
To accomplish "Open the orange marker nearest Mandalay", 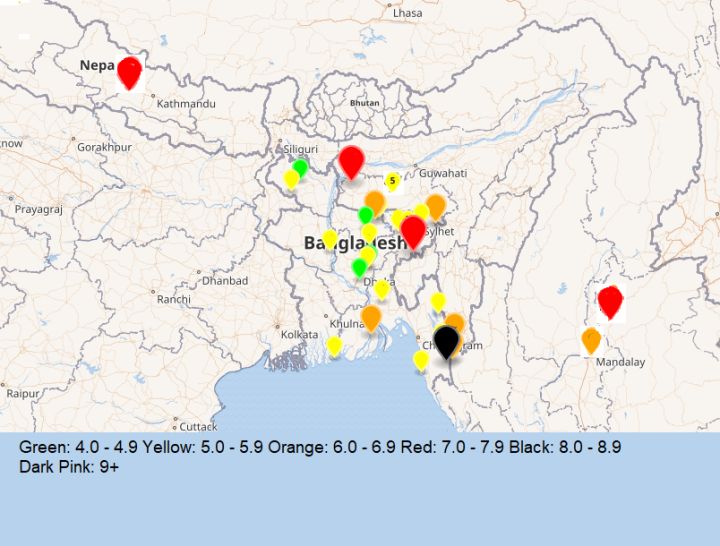I will point(591,341).
